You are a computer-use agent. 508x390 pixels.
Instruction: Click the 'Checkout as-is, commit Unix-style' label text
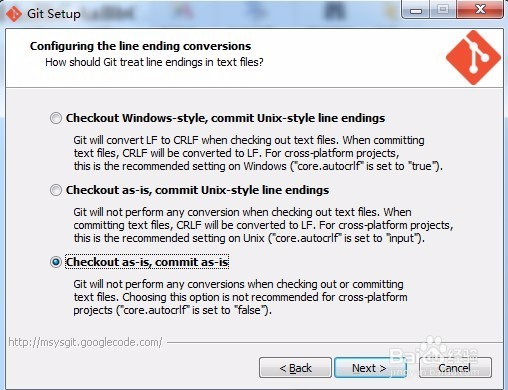click(x=197, y=190)
